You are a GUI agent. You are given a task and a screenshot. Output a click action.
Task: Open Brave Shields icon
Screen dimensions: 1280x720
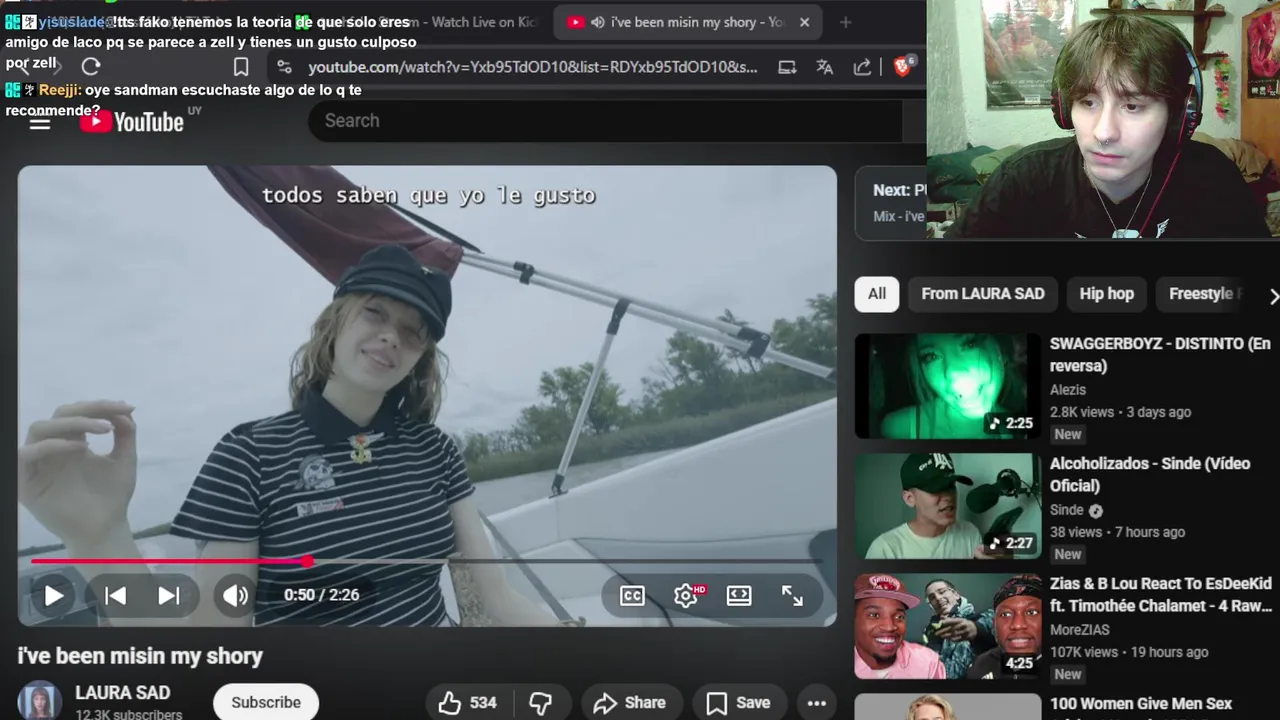903,67
